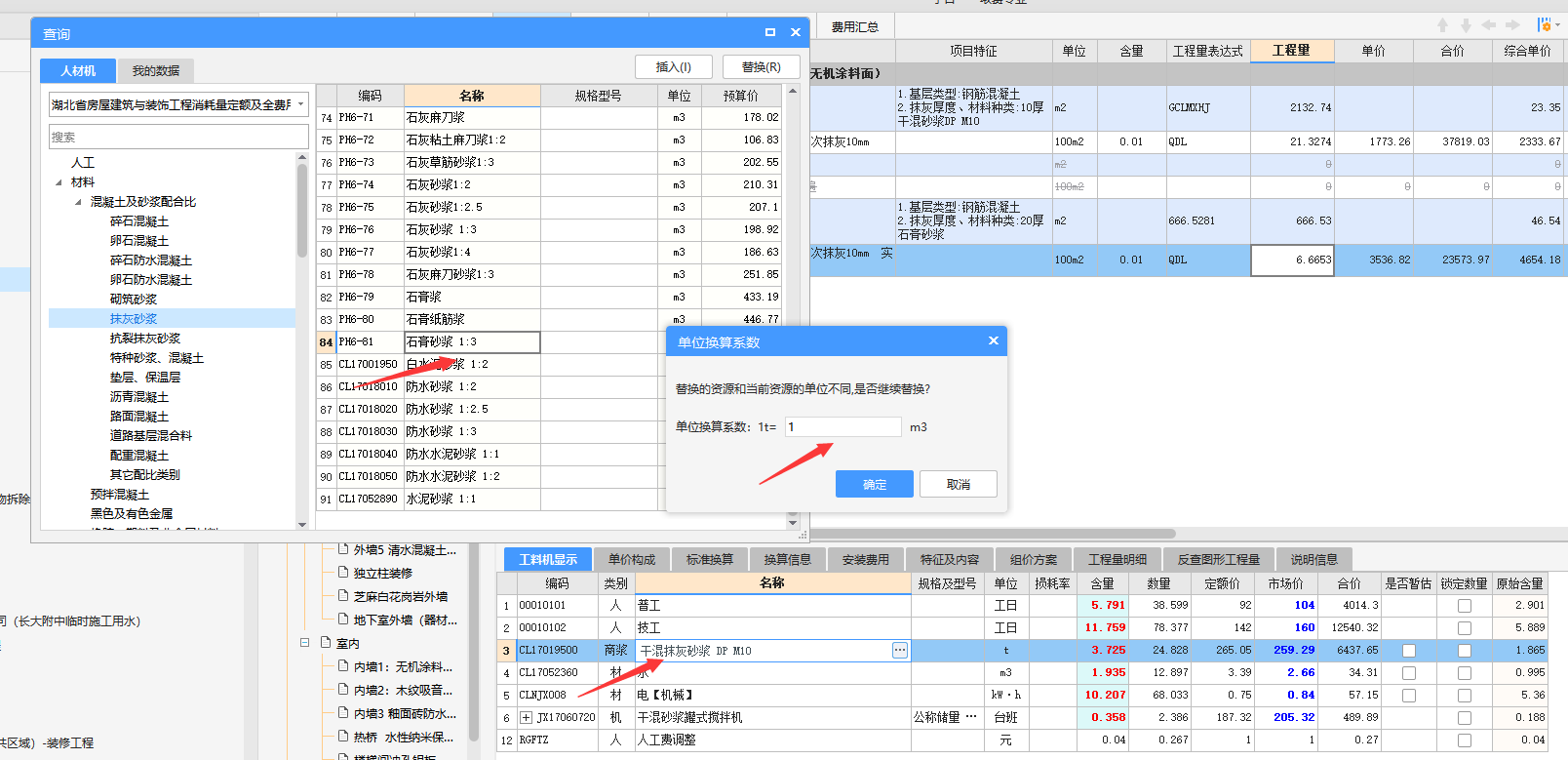The image size is (1568, 760).
Task: Select 人工 in the category tree
Action: (x=83, y=163)
